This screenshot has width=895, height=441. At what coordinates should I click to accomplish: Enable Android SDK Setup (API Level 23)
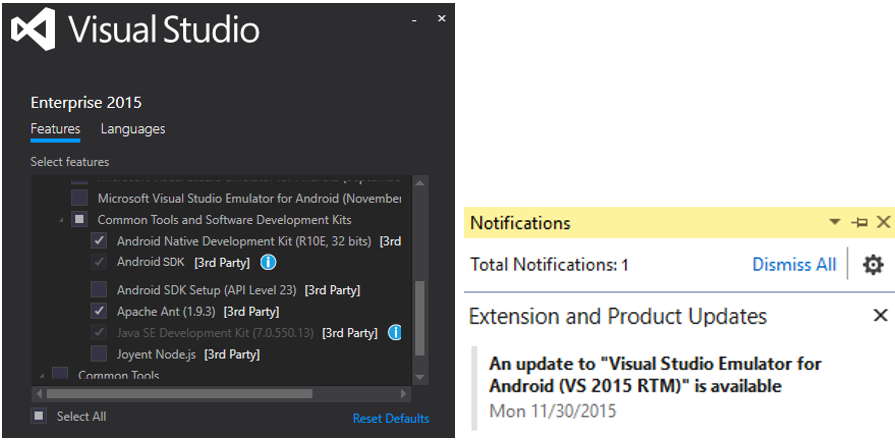point(99,290)
